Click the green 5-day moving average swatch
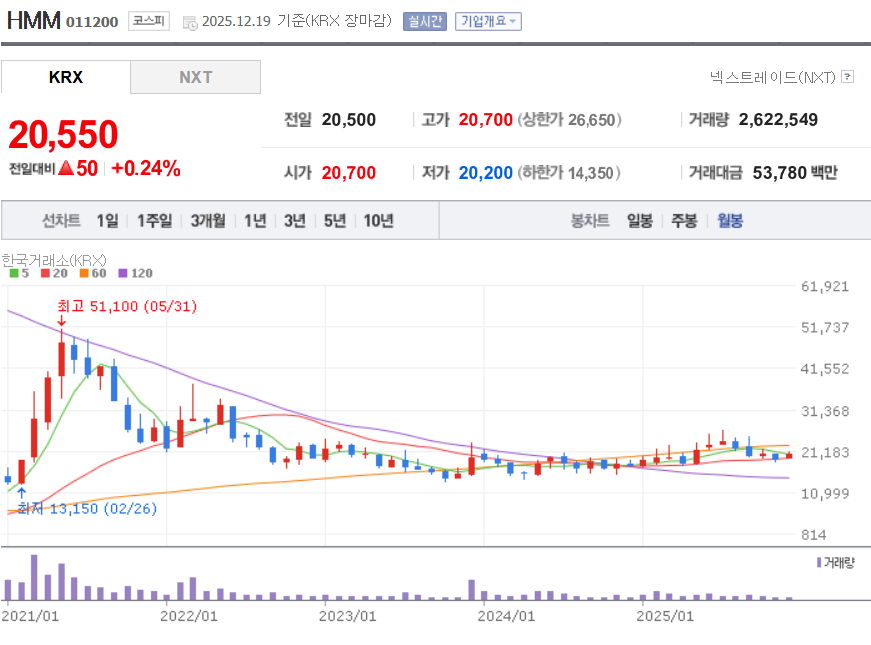The image size is (871, 645). pos(14,273)
